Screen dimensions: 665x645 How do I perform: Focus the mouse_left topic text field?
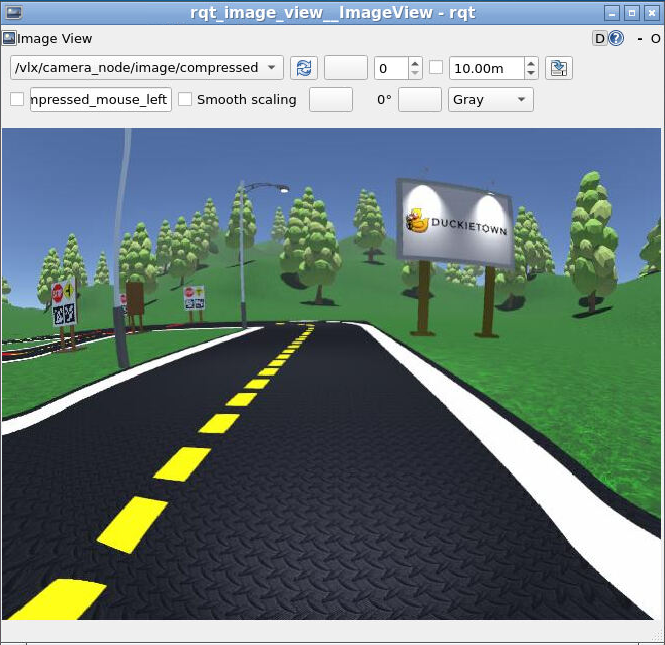click(100, 100)
